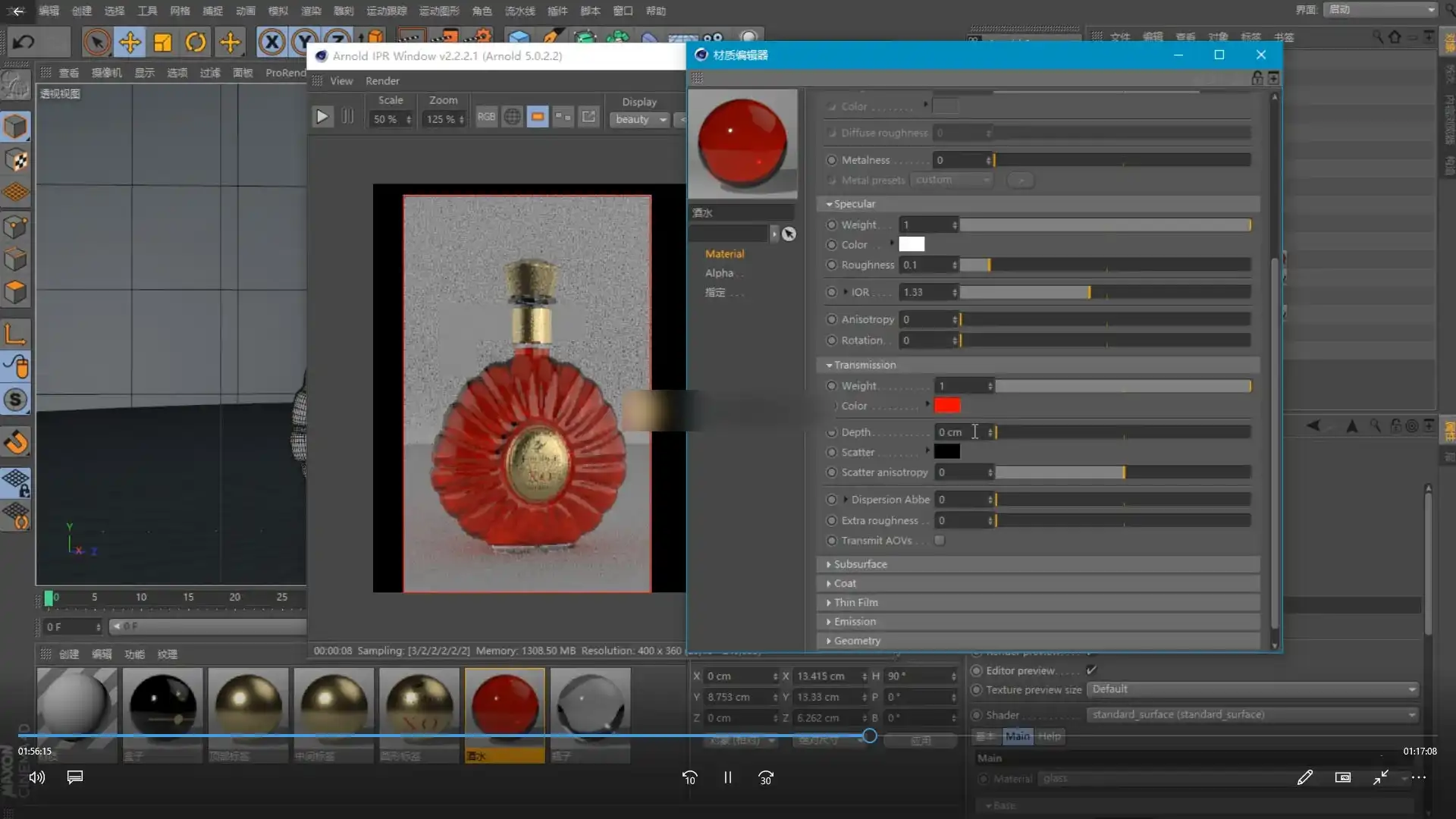Expand the Coat section header
The image size is (1456, 819).
point(845,583)
